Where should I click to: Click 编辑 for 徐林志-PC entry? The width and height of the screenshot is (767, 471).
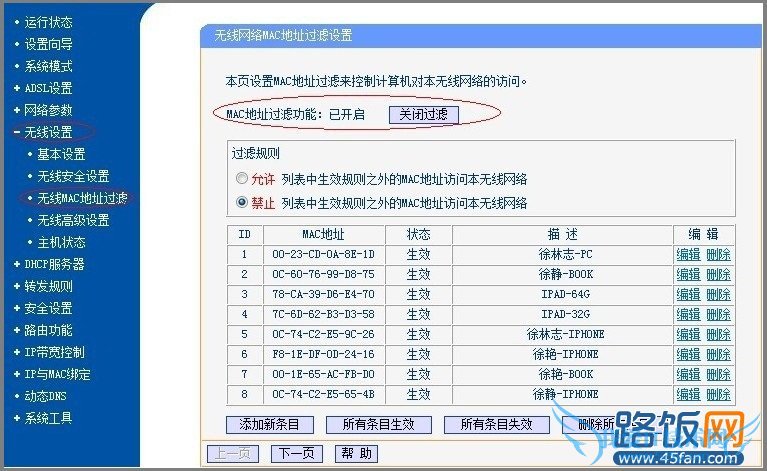tap(688, 254)
